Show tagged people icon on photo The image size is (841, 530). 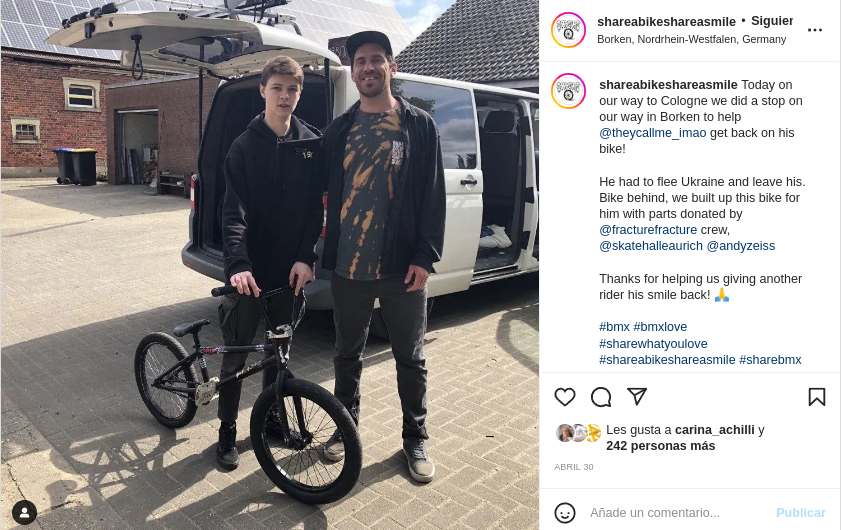click(25, 512)
